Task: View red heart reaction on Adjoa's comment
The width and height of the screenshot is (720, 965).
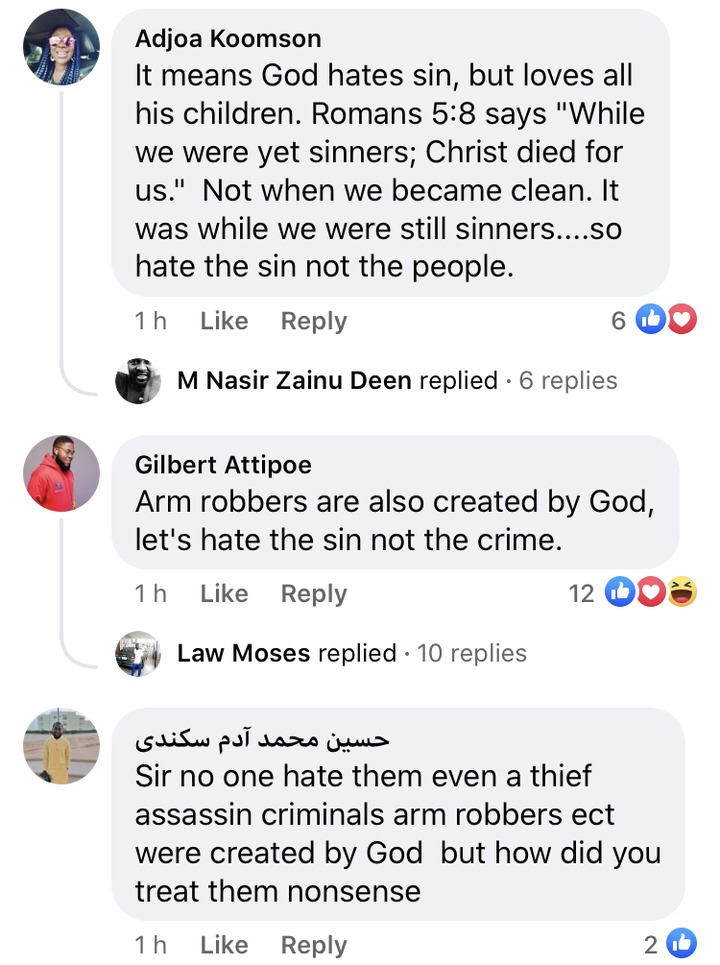Action: (x=682, y=321)
